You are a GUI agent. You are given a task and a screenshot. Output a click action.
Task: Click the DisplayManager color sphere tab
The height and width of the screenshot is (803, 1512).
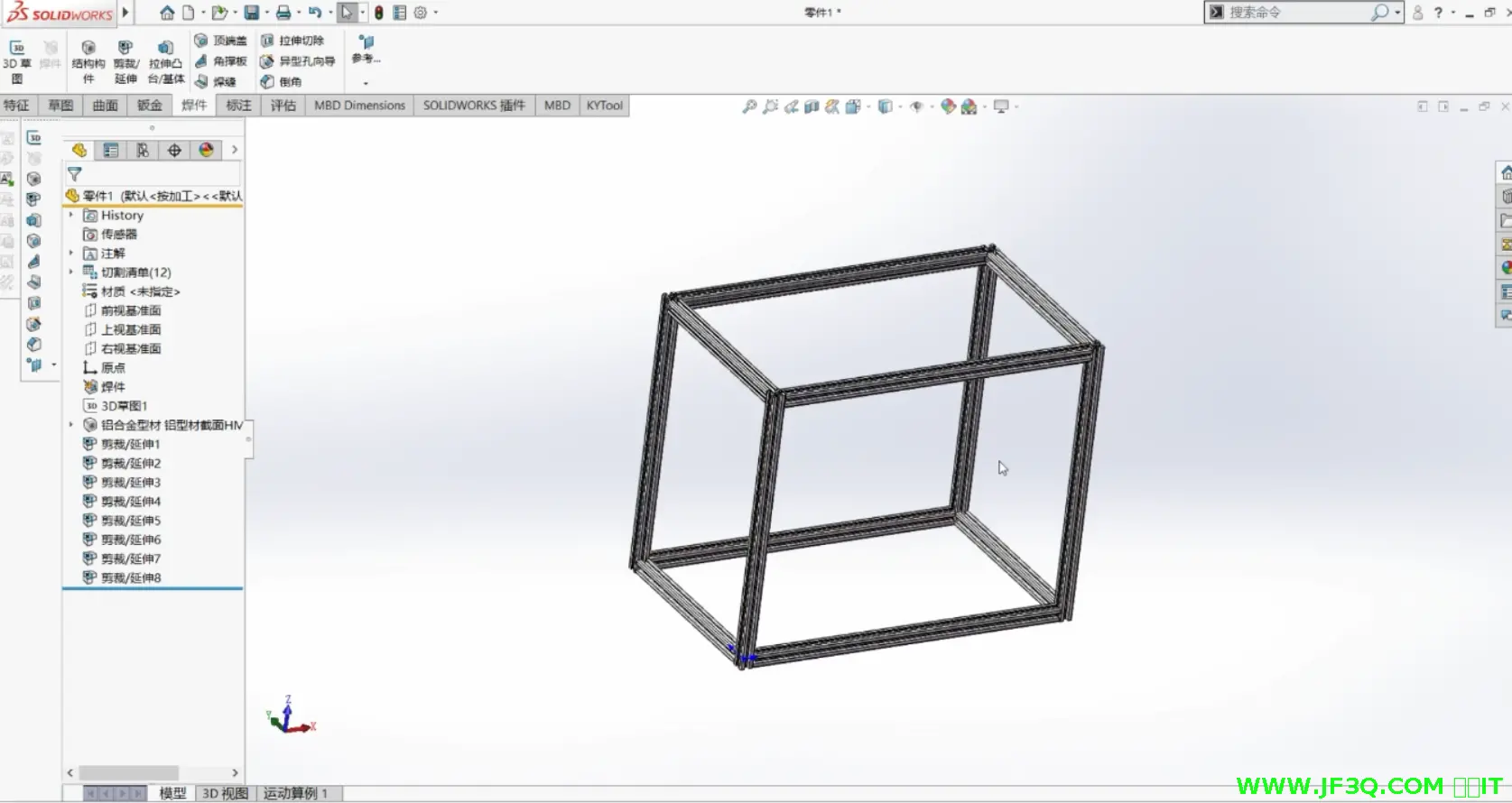(x=207, y=150)
